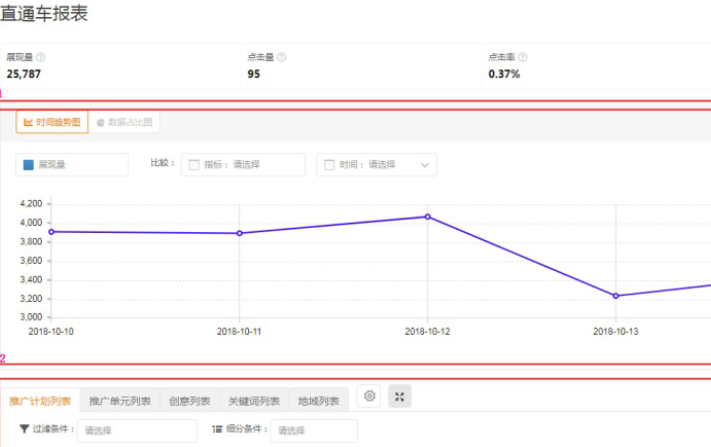Enable the 指标 comparison checkbox

194,165
